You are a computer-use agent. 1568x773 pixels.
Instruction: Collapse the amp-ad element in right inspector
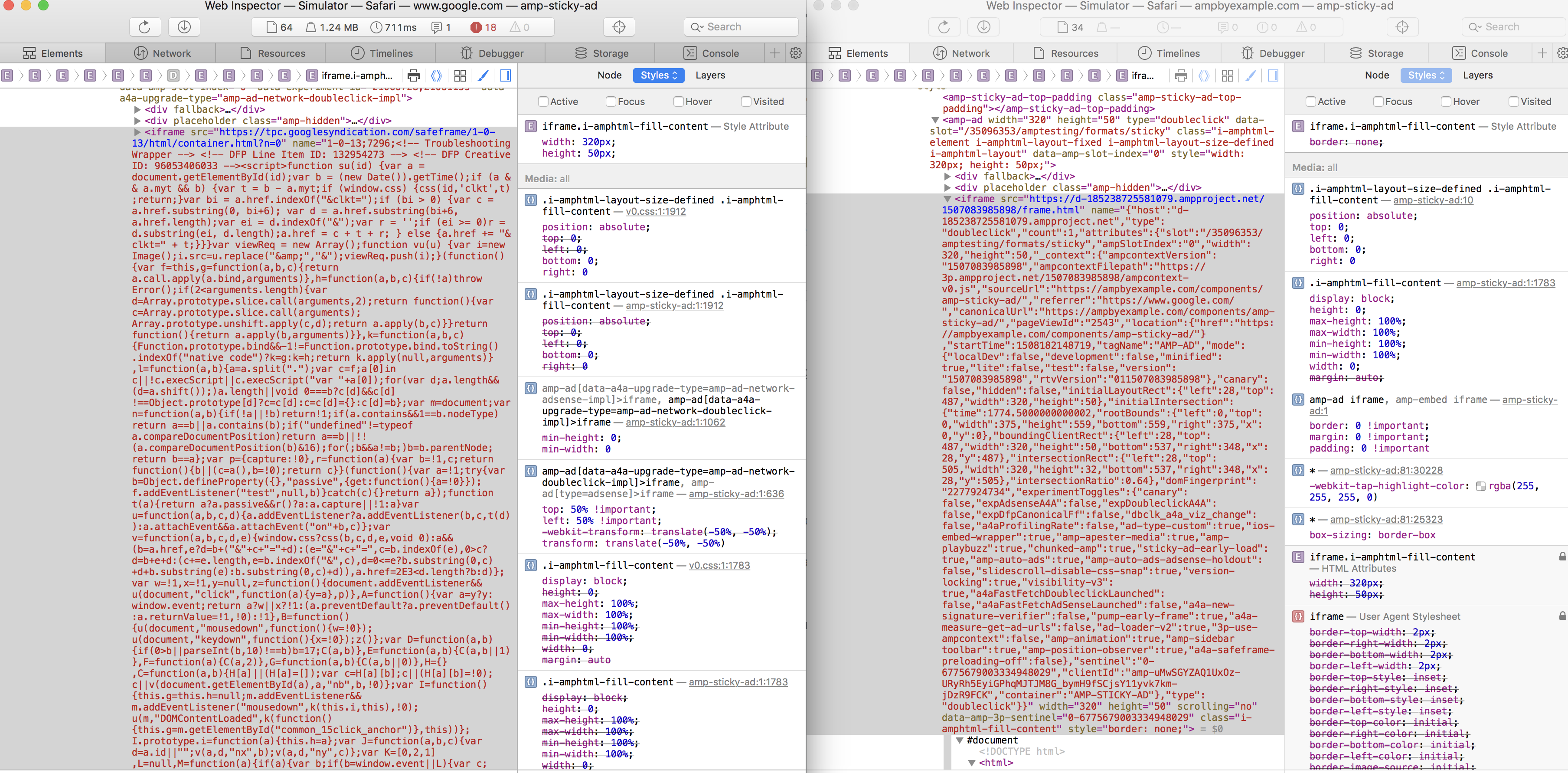(935, 120)
